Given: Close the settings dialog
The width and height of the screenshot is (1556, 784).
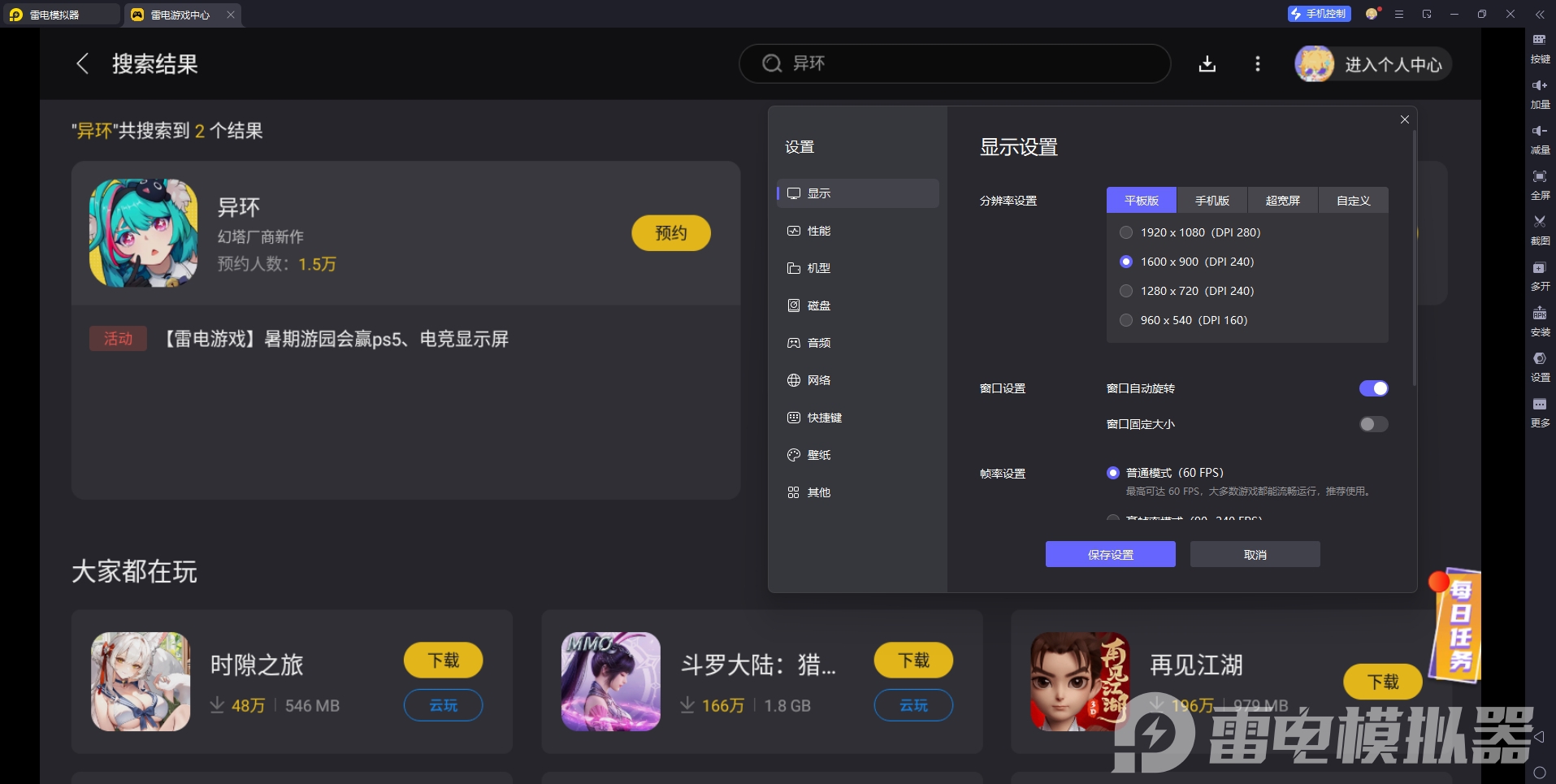Looking at the screenshot, I should pos(1405,119).
